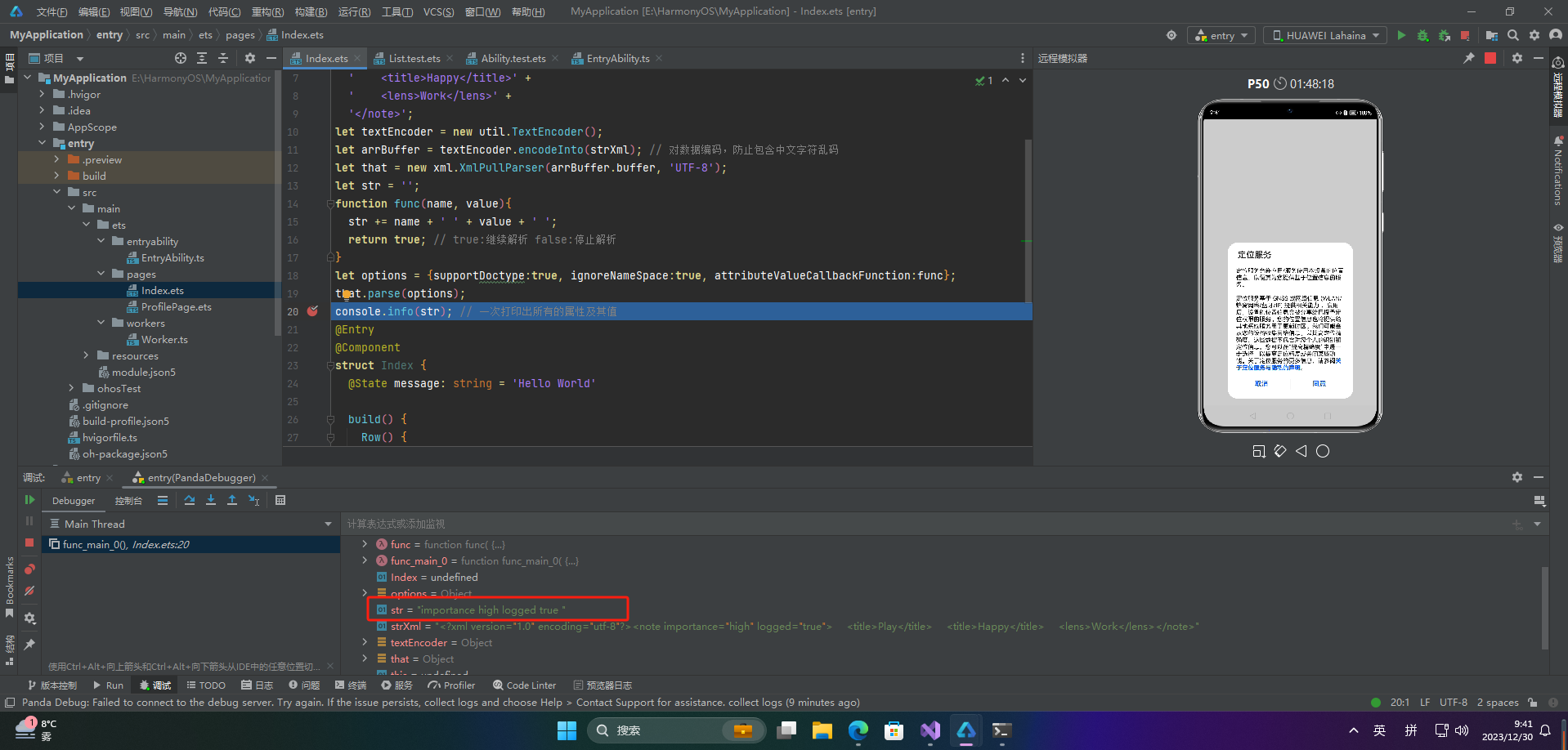The width and height of the screenshot is (1568, 750).
Task: Expand the textEncoder variable node
Action: [x=365, y=642]
